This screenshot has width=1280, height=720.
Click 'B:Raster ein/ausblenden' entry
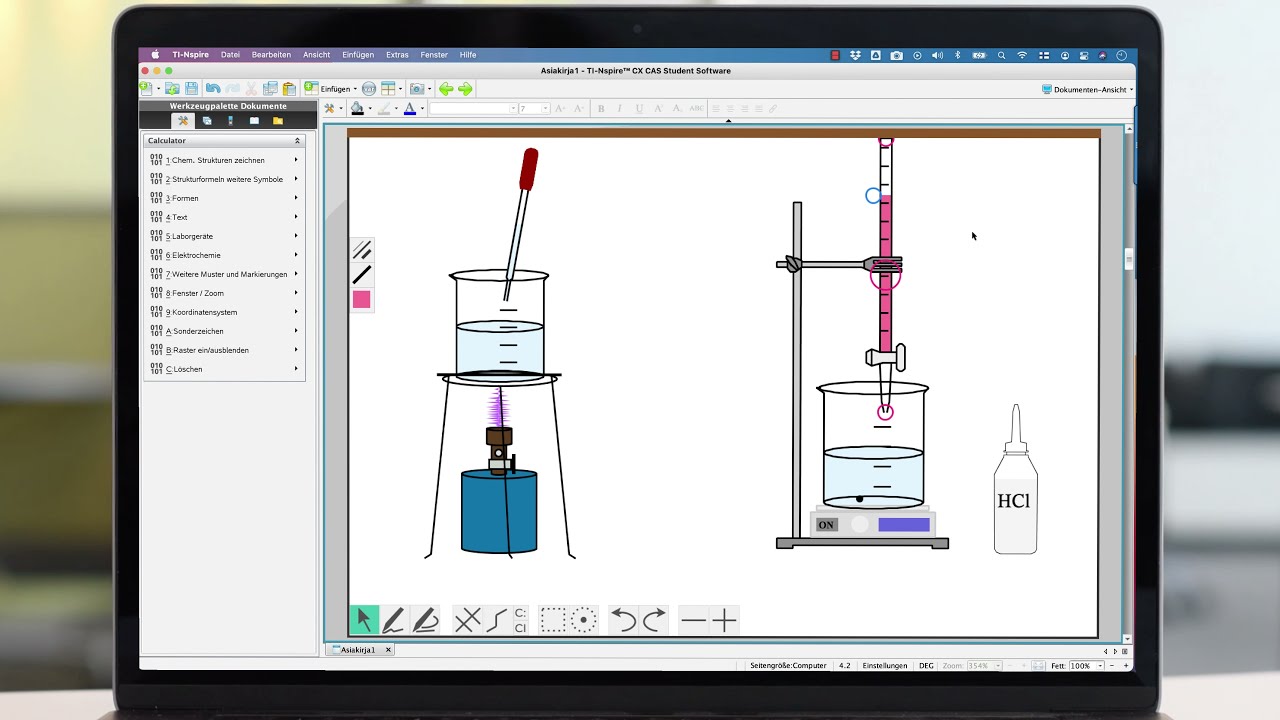(x=224, y=350)
